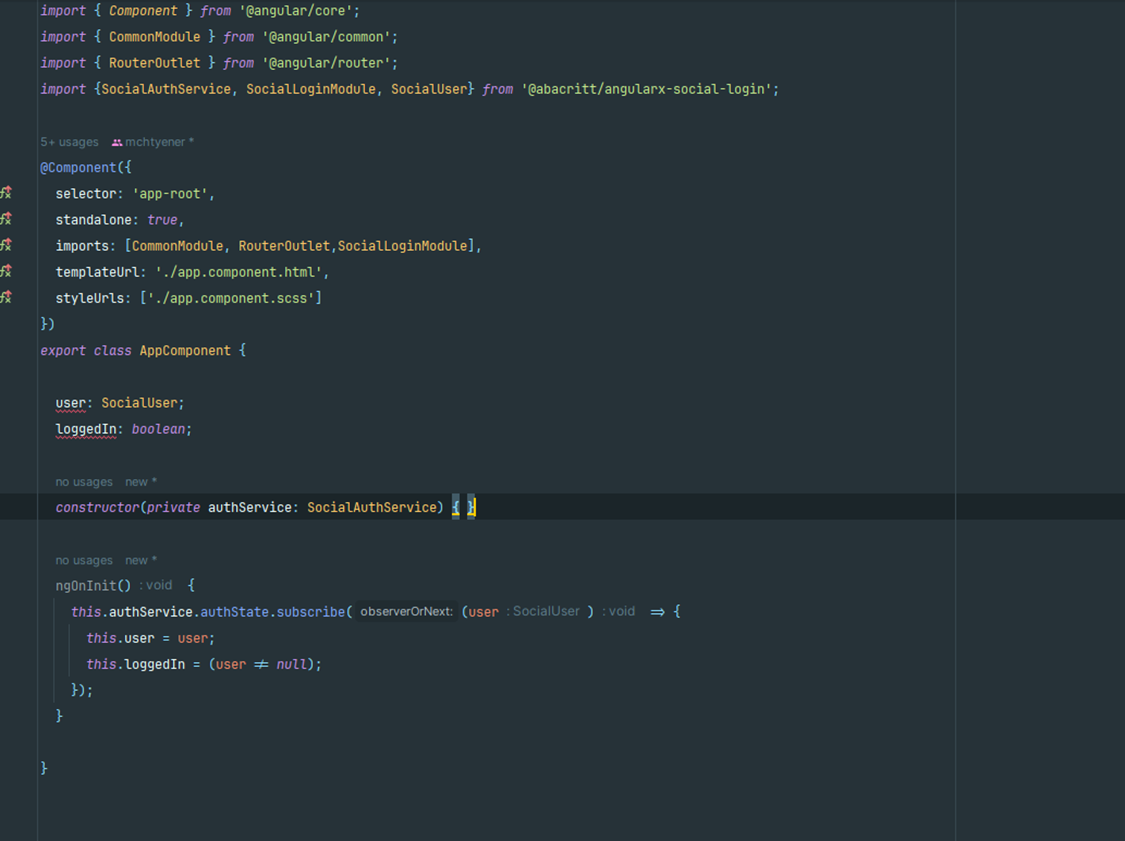Open 'no usages' hint above ngOnInit

84,560
